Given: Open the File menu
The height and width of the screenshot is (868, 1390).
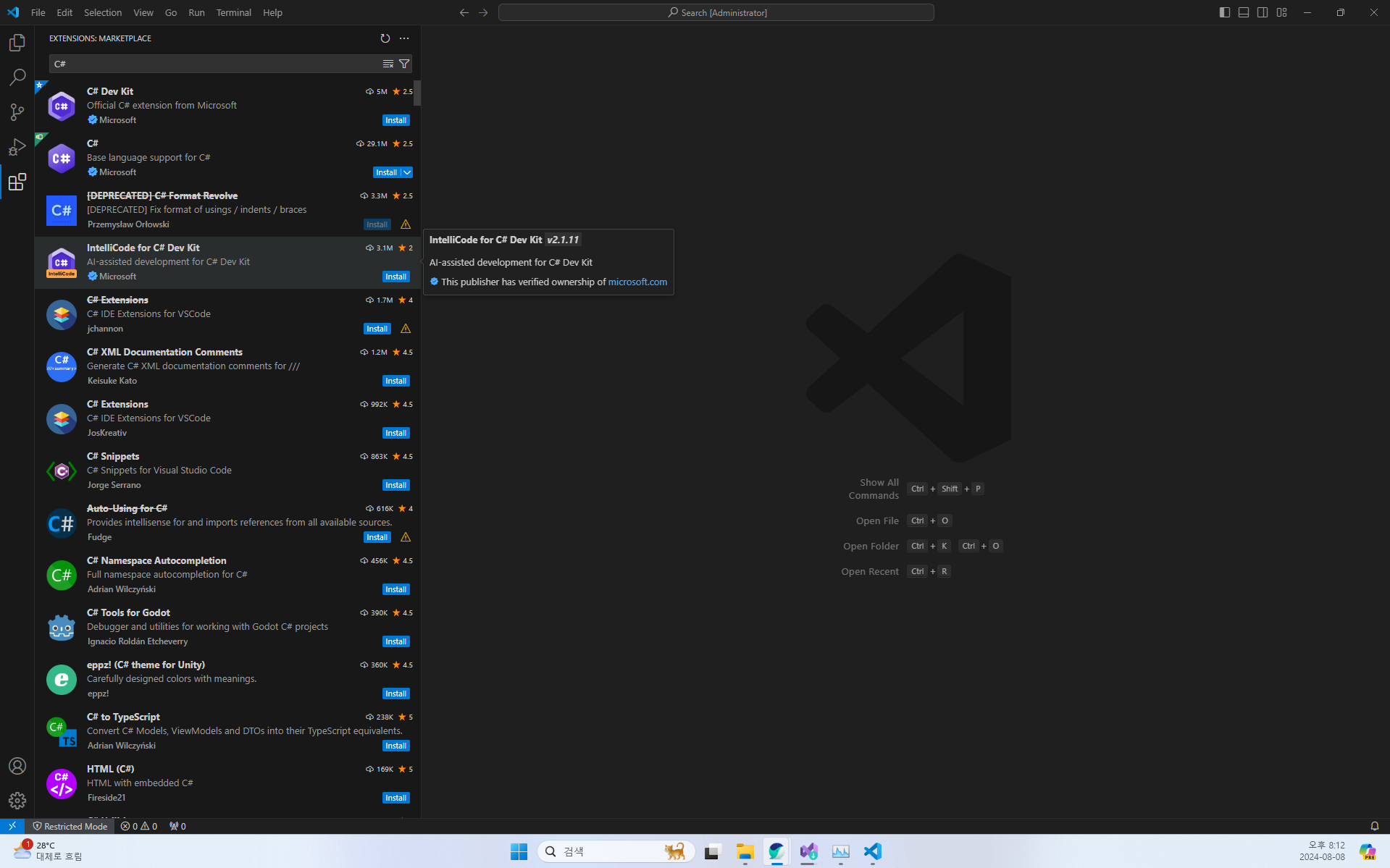Looking at the screenshot, I should (38, 12).
